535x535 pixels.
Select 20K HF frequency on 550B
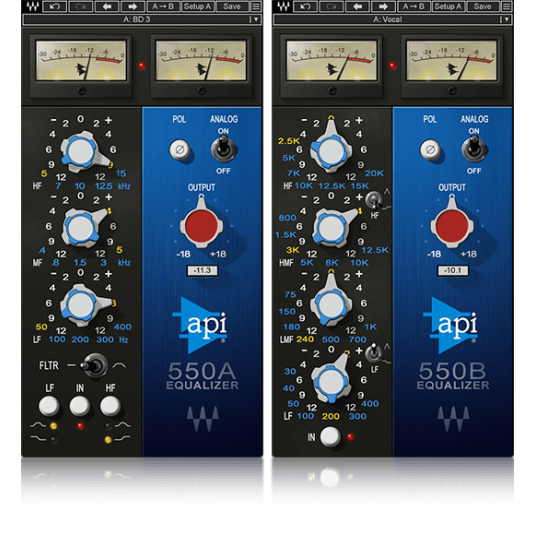coord(374,173)
